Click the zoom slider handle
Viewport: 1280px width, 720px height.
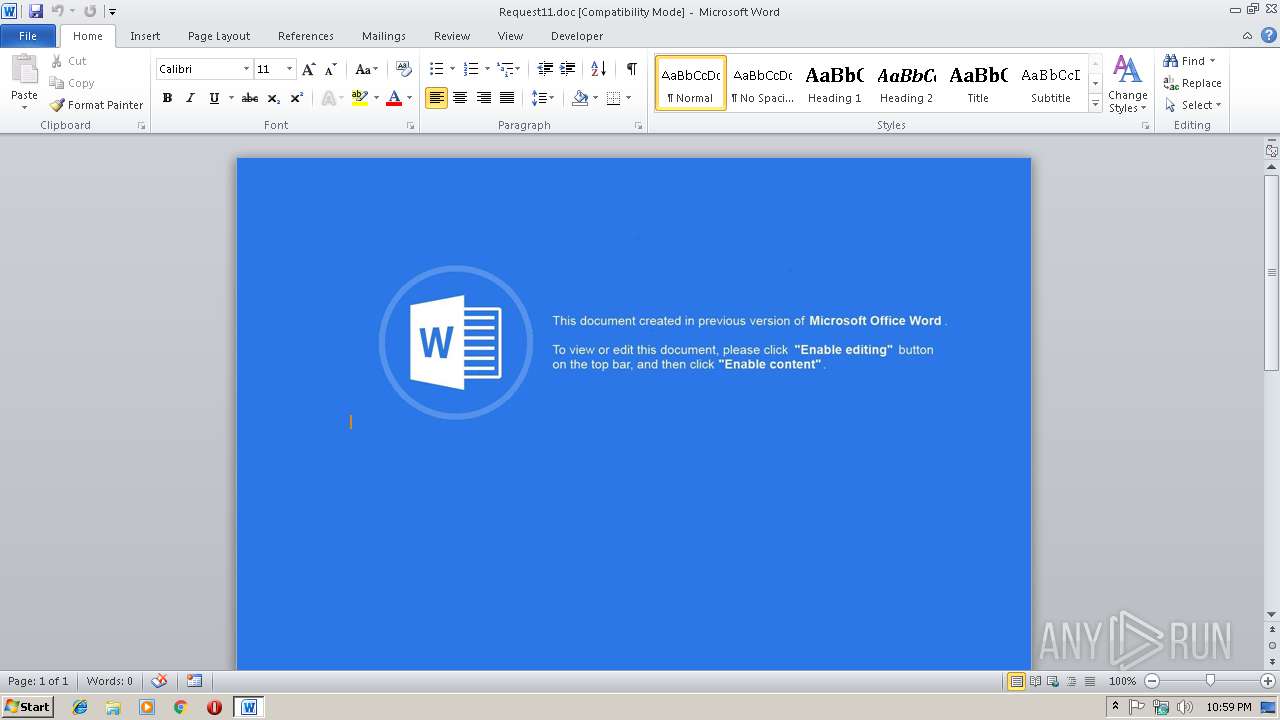pos(1210,681)
